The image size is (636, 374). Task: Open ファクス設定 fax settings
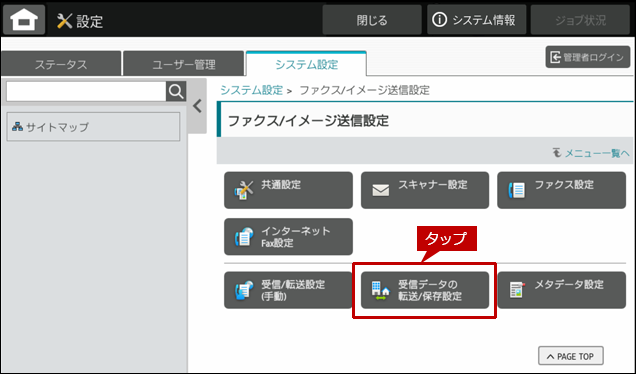tap(561, 190)
